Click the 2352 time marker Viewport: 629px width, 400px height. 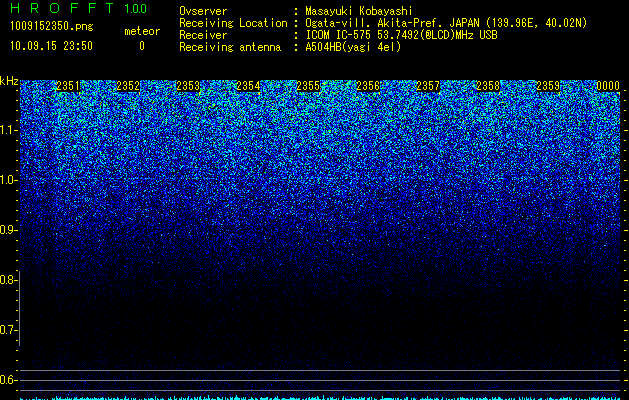128,86
